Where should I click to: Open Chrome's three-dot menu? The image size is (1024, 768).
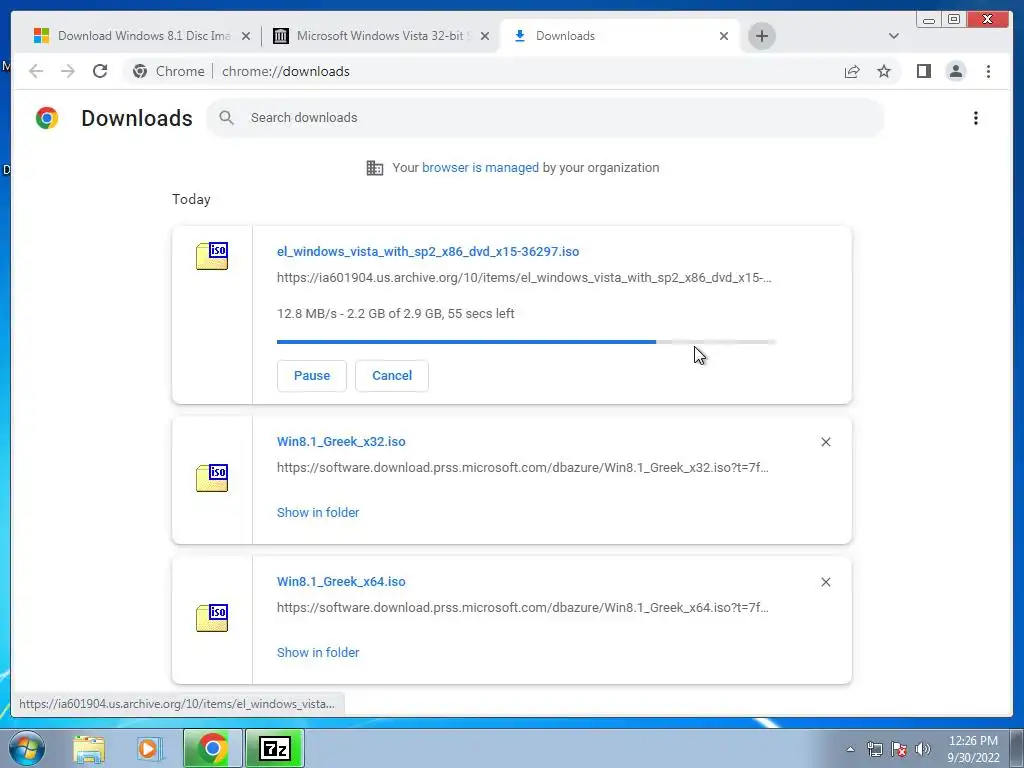click(x=988, y=71)
